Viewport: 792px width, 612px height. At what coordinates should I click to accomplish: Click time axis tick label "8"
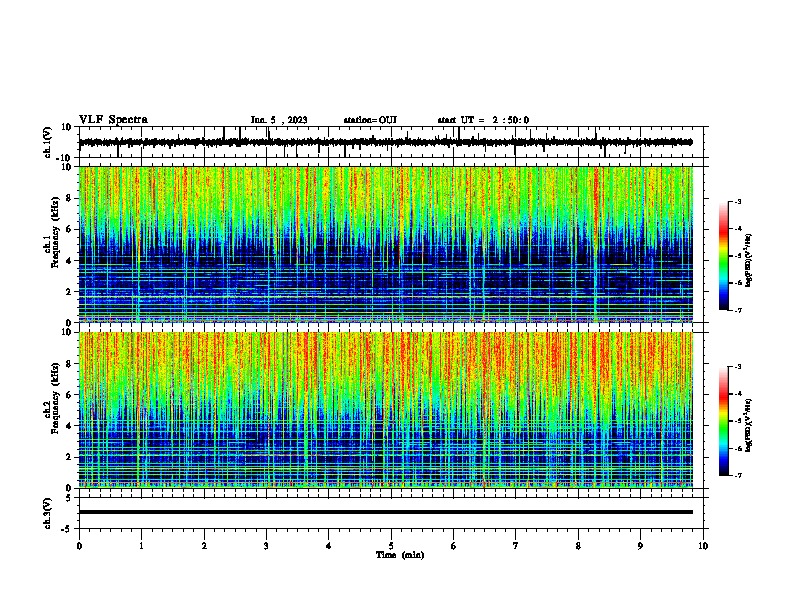coord(578,546)
